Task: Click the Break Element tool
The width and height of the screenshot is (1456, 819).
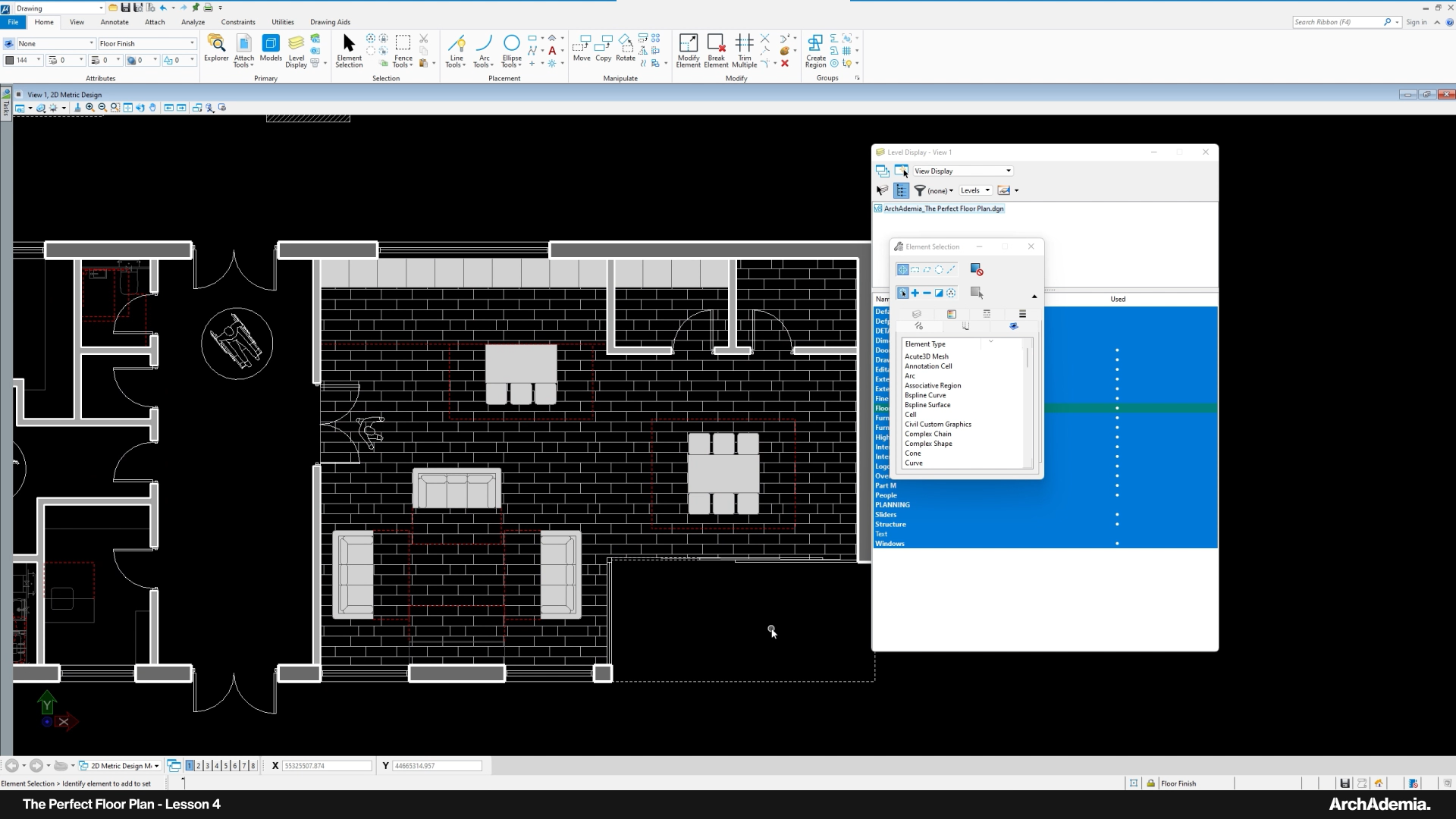Action: point(716,49)
